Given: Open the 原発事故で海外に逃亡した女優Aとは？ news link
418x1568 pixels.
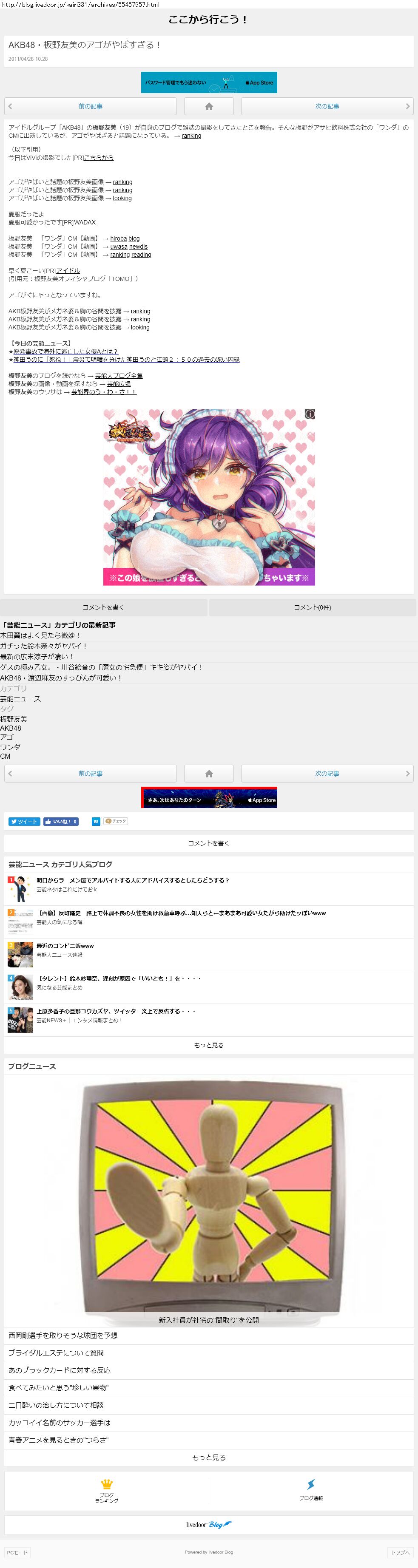Looking at the screenshot, I should coord(66,351).
